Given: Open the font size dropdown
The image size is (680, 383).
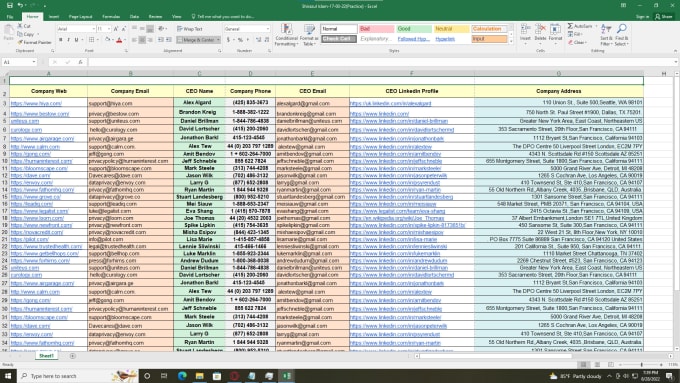Looking at the screenshot, I should [x=108, y=29].
